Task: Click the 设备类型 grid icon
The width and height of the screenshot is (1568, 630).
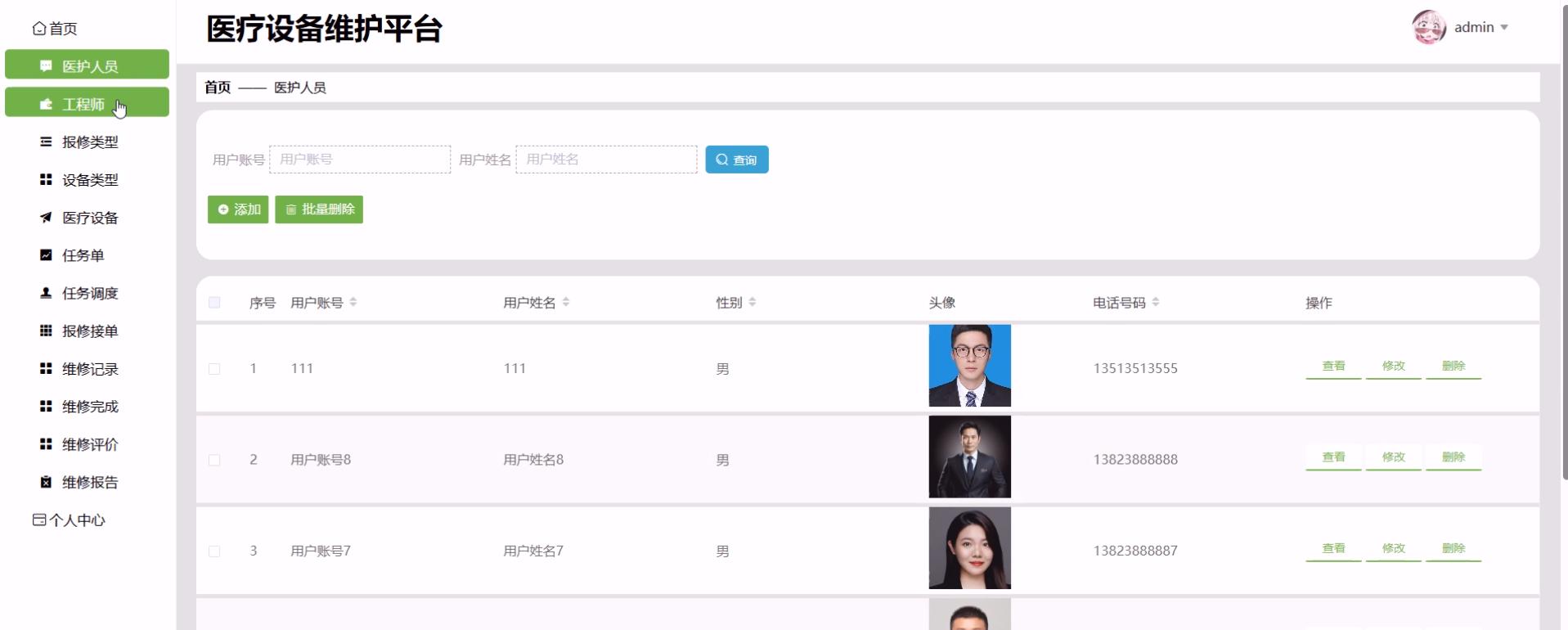Action: point(46,179)
